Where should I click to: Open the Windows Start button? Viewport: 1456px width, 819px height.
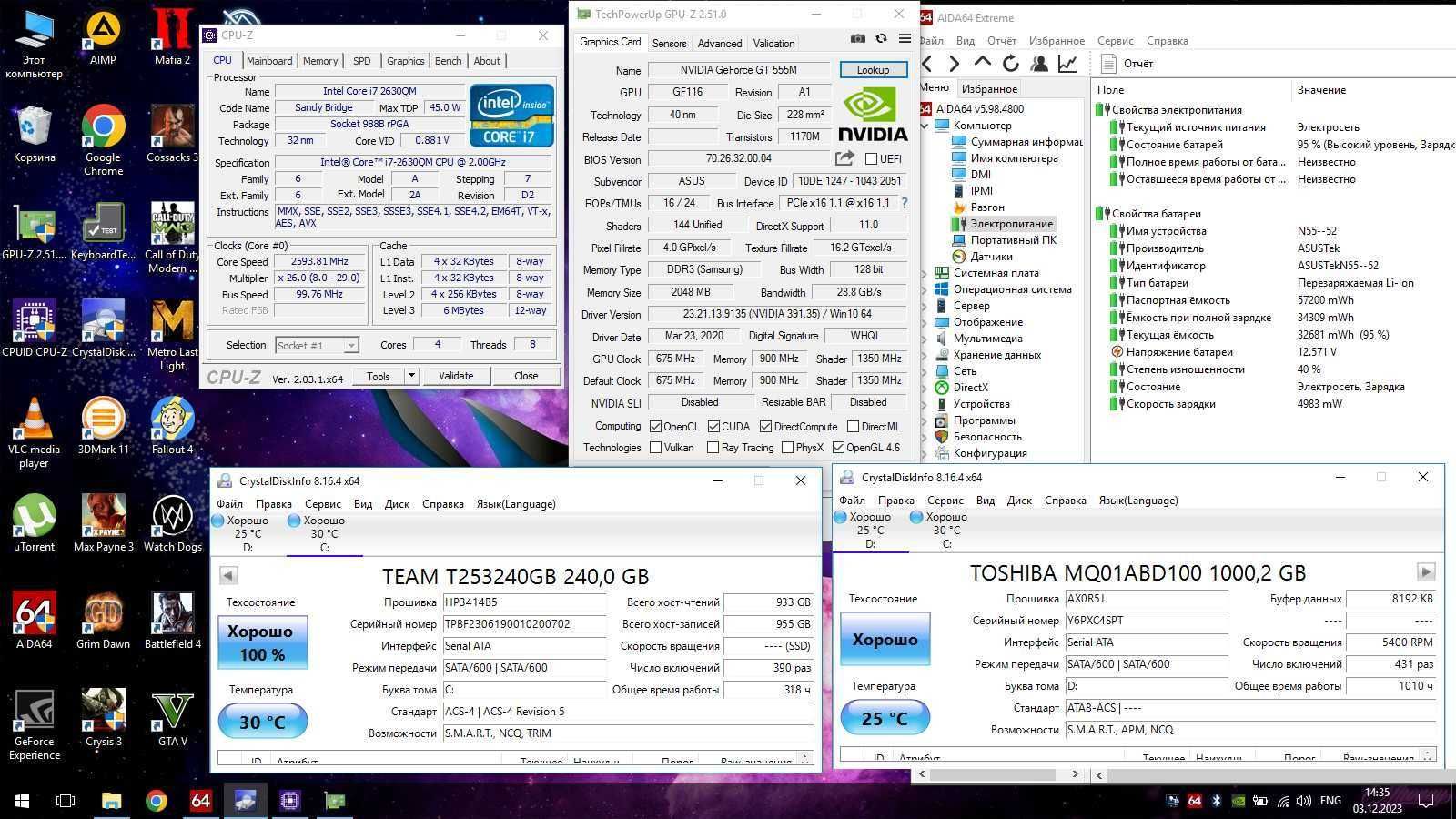click(22, 801)
